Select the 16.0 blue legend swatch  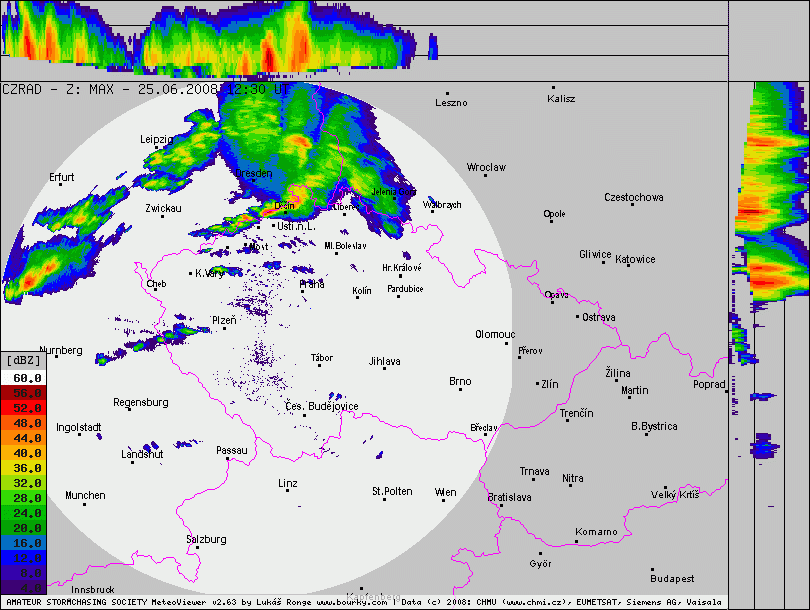[23, 543]
